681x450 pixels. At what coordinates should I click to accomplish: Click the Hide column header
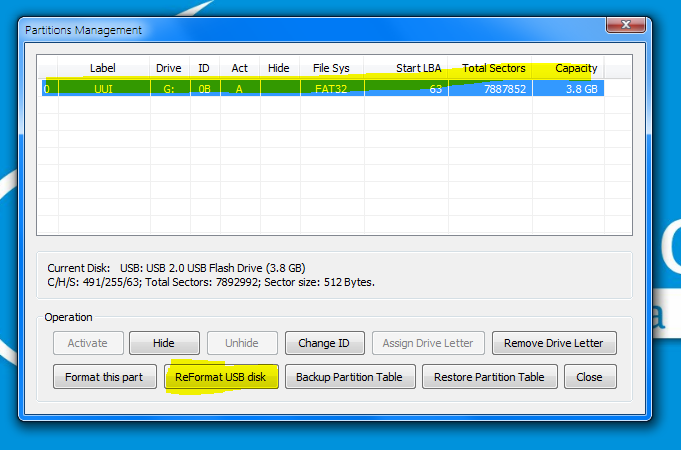click(279, 68)
